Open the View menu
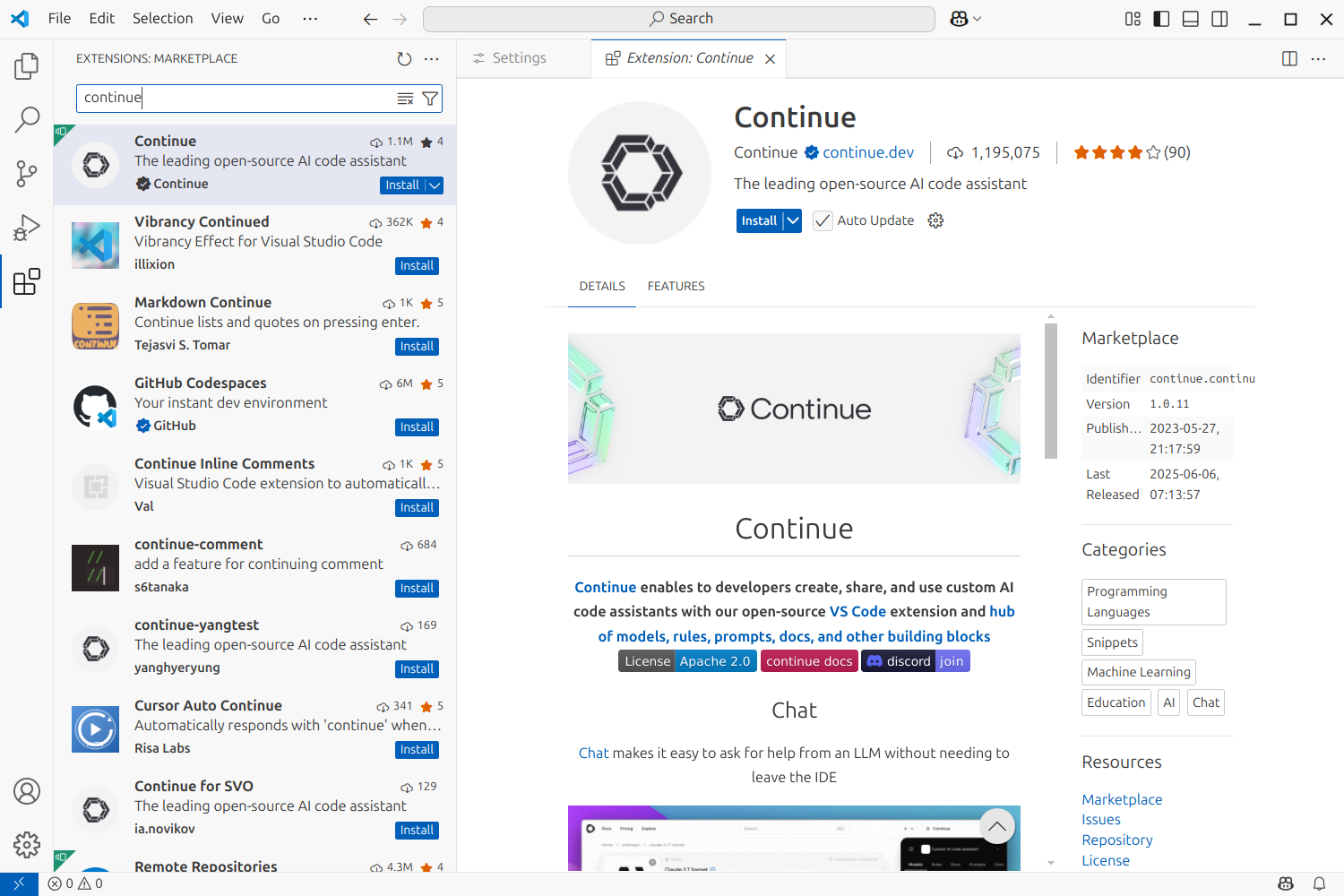 [227, 19]
